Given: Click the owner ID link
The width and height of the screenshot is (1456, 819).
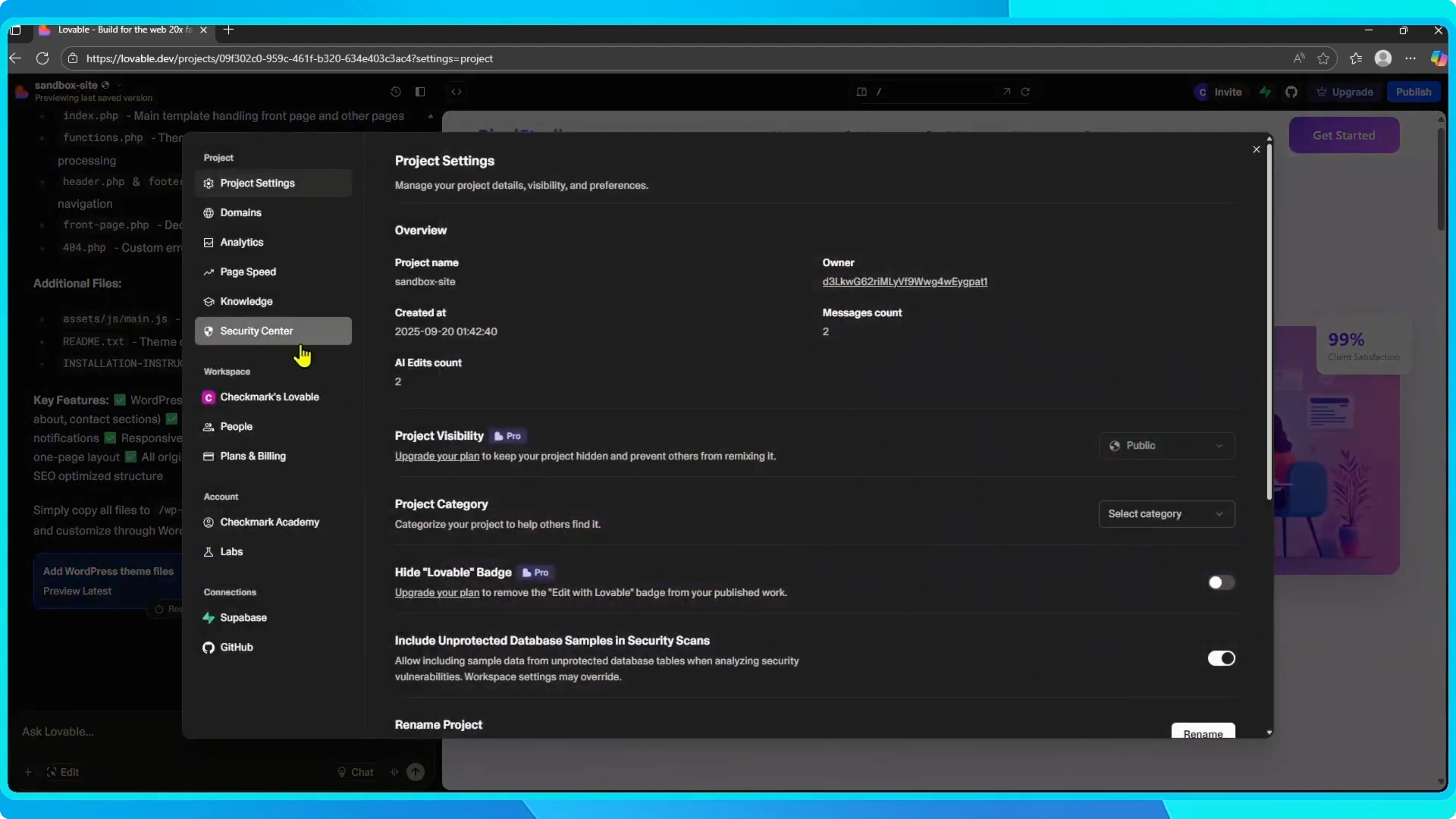Looking at the screenshot, I should click(904, 281).
